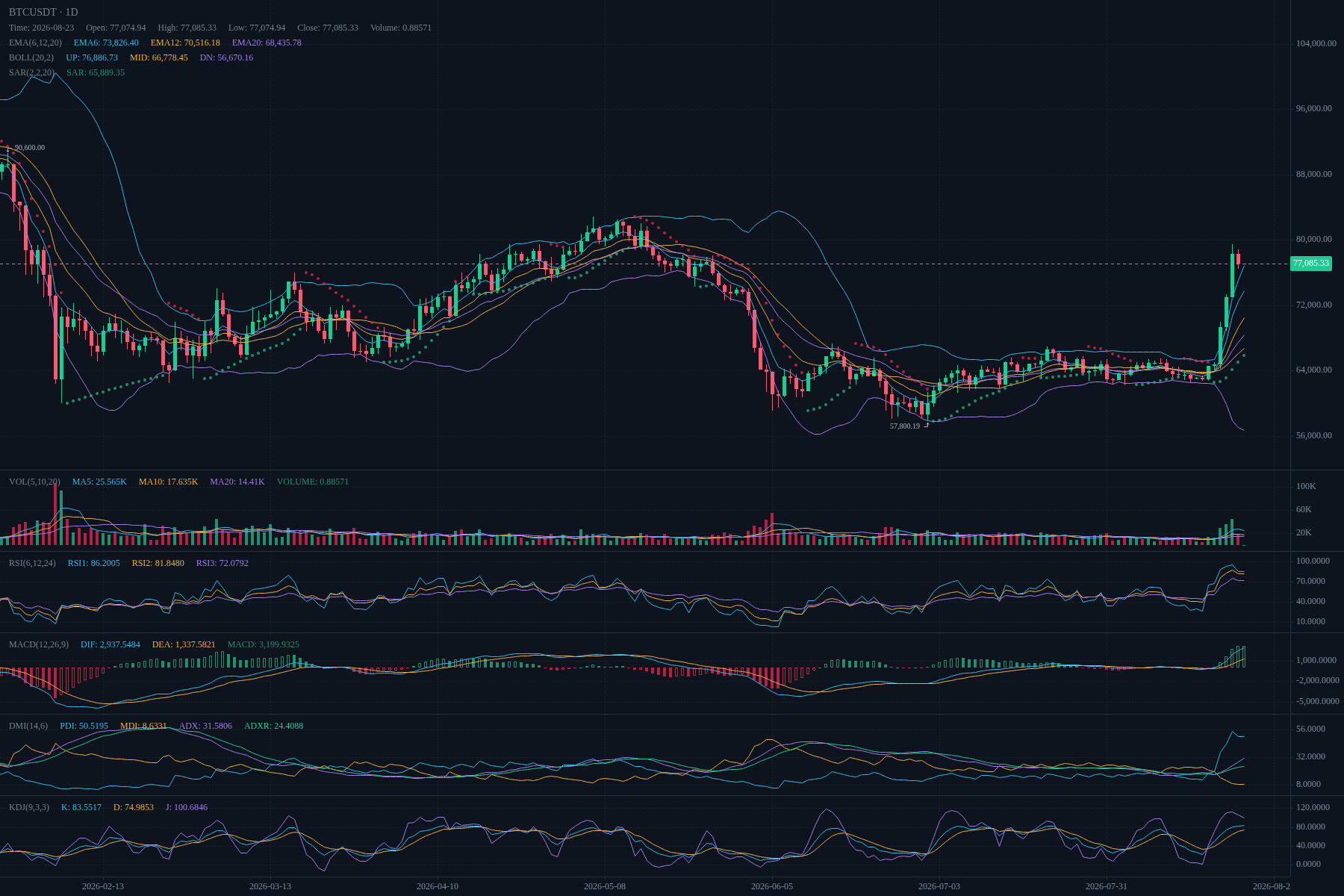Image resolution: width=1344 pixels, height=896 pixels.
Task: Click the BTCUSDT · 1D chart title
Action: (43, 12)
